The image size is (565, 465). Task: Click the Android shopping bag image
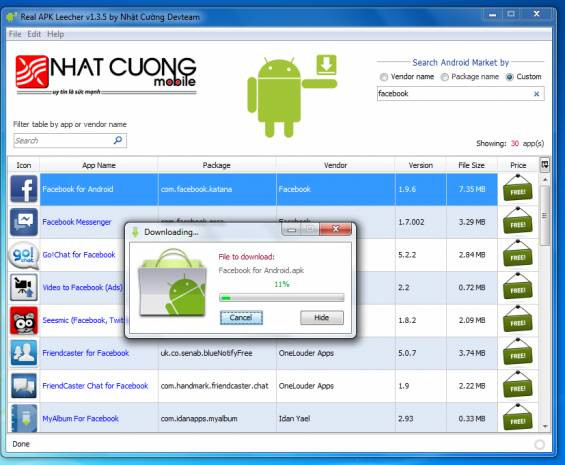click(173, 283)
